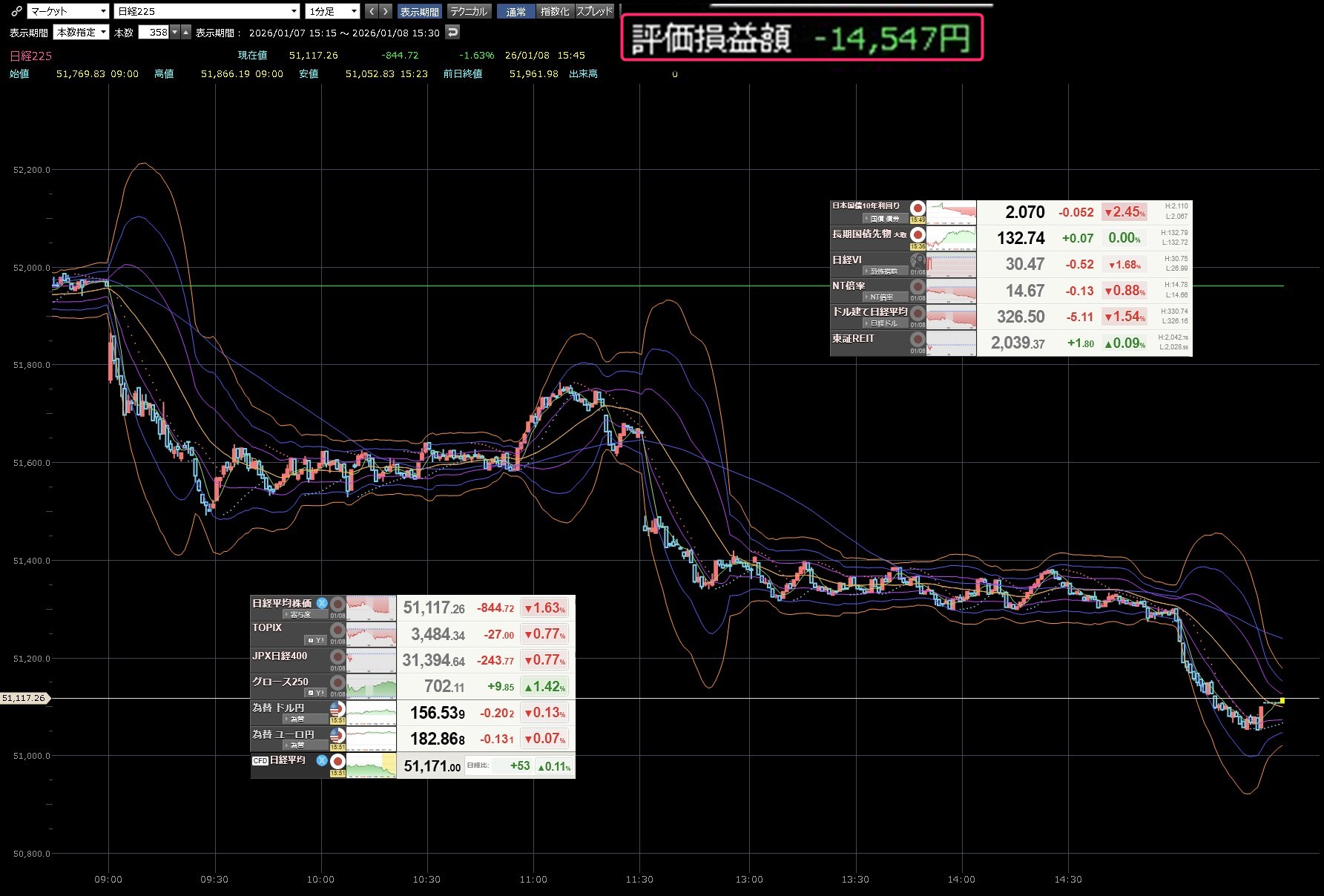This screenshot has width=1324, height=896.
Task: Click the Y! badge under グロース250
Action: 316,693
